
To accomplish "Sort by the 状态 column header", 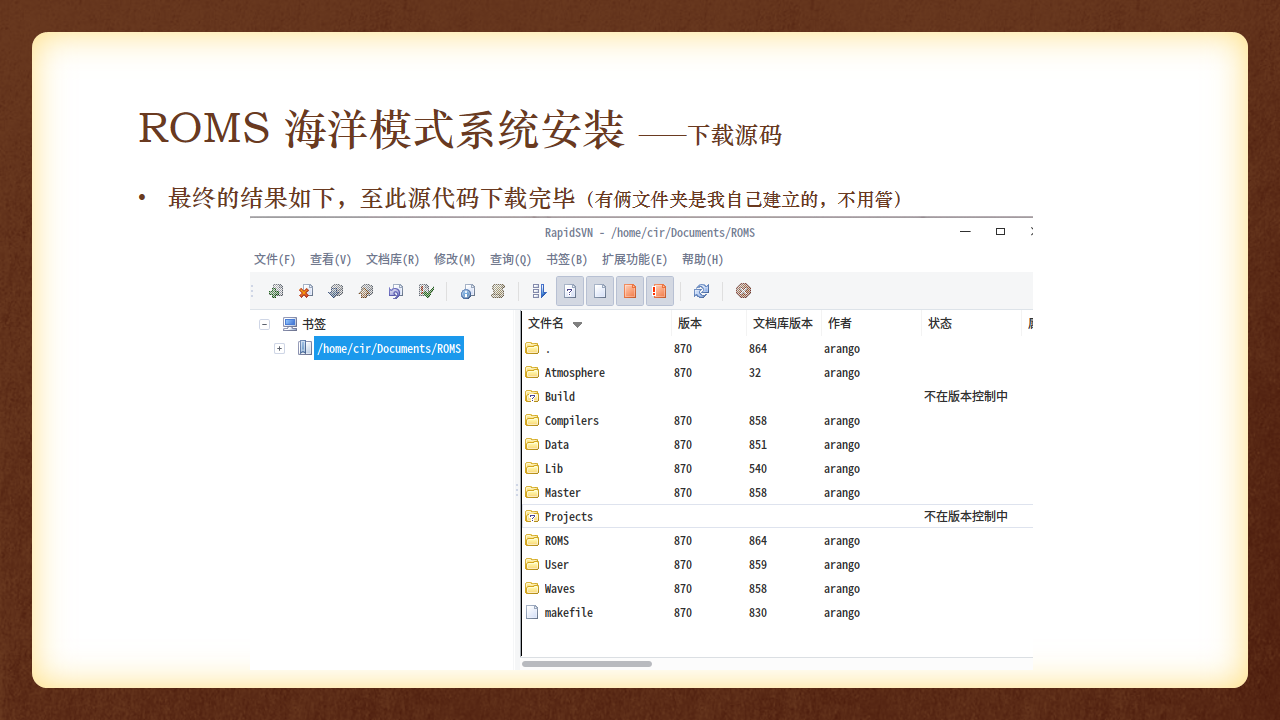I will pos(971,323).
